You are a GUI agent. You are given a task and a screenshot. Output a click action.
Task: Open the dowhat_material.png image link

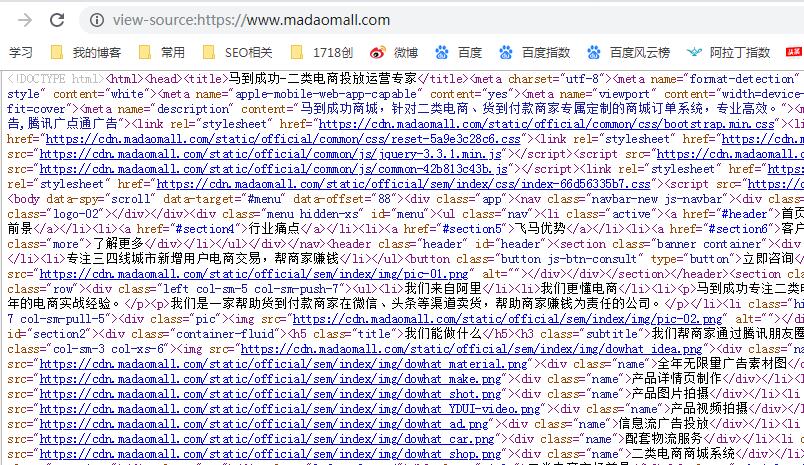pyautogui.click(x=284, y=364)
